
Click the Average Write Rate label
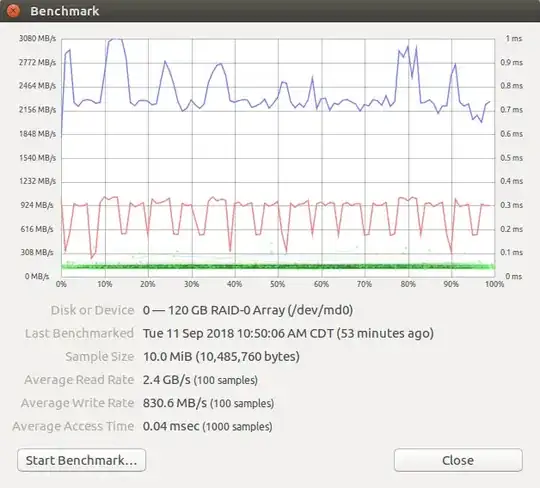[77, 403]
